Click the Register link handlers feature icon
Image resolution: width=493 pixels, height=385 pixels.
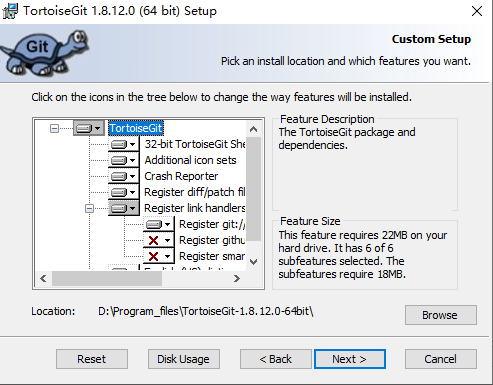[123, 208]
